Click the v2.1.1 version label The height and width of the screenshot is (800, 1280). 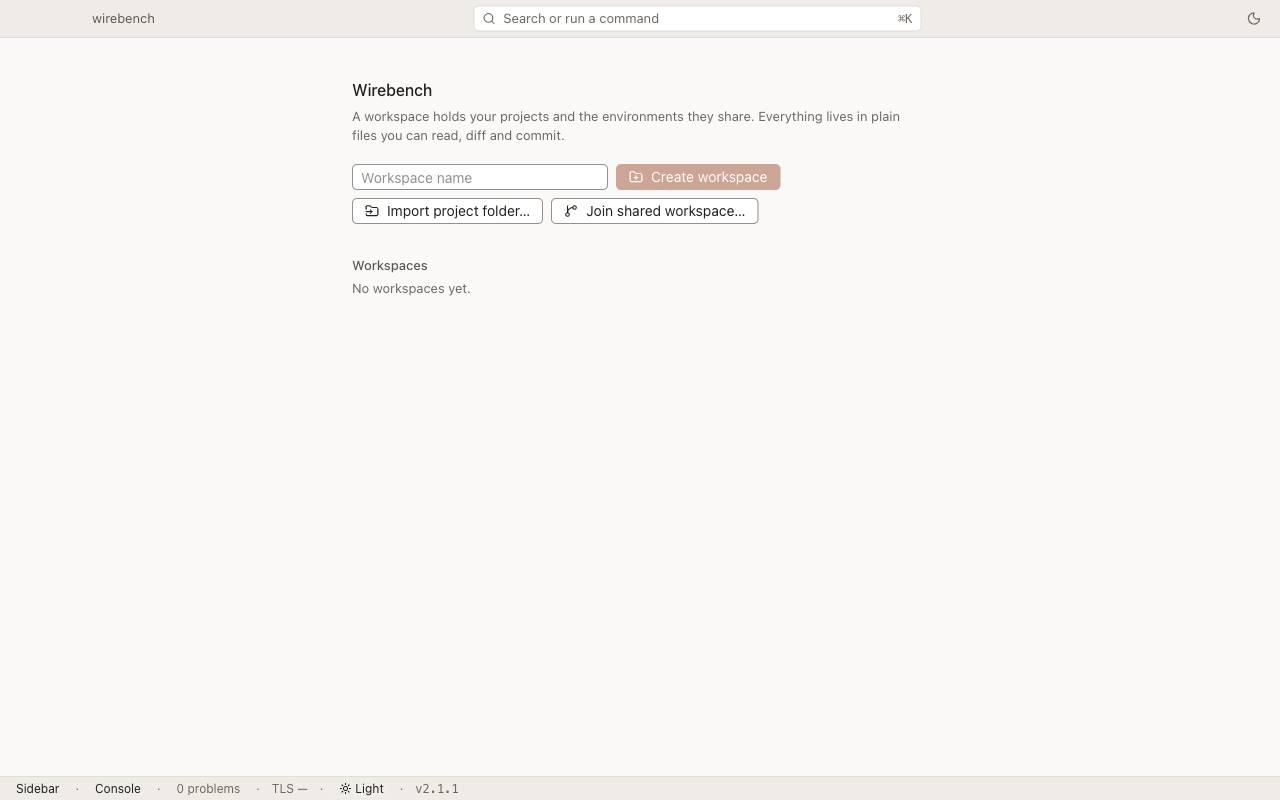pyautogui.click(x=437, y=788)
